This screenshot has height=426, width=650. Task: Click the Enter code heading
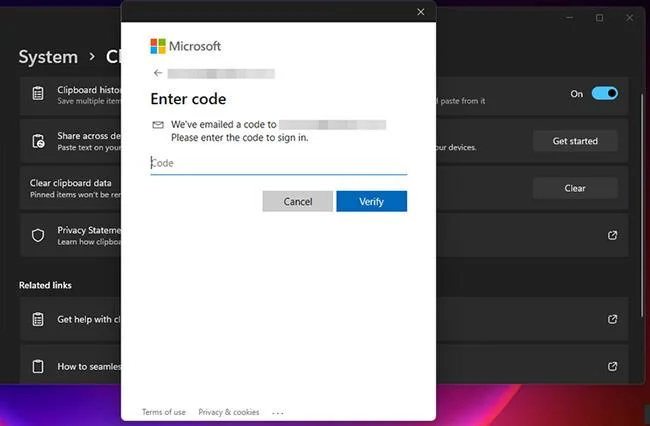[188, 99]
